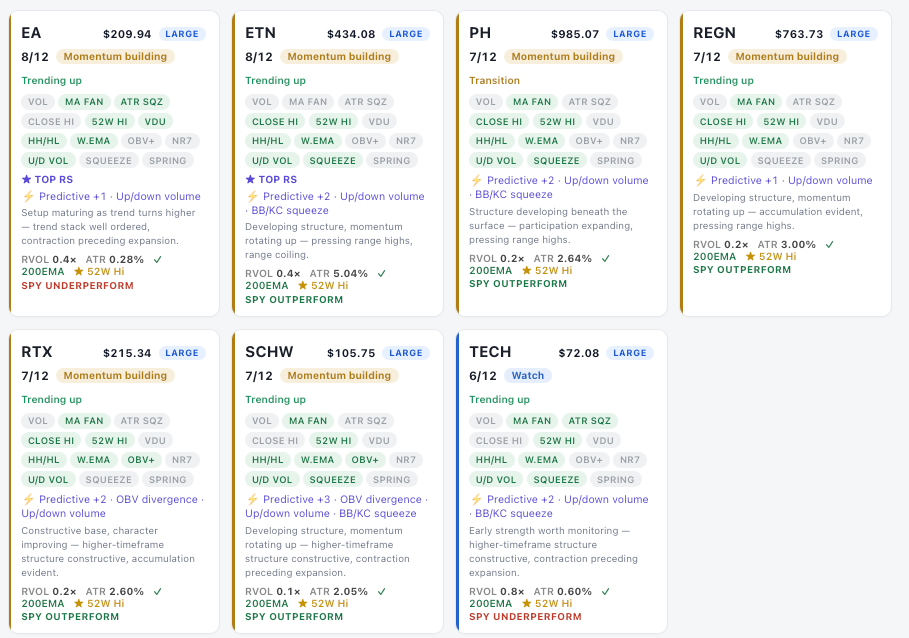This screenshot has height=638, width=909.
Task: Click the TOP RS star icon on ETN card
Action: click(x=250, y=180)
